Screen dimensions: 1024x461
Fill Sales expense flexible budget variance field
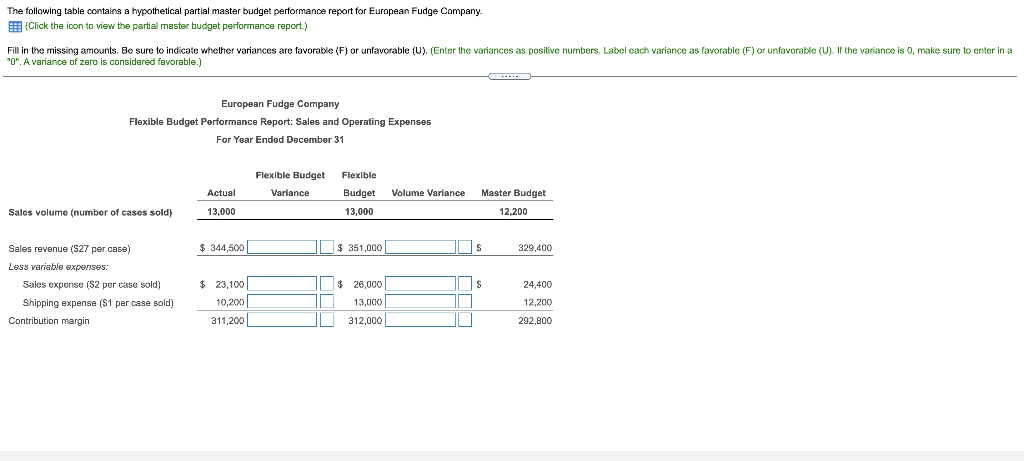[x=282, y=284]
